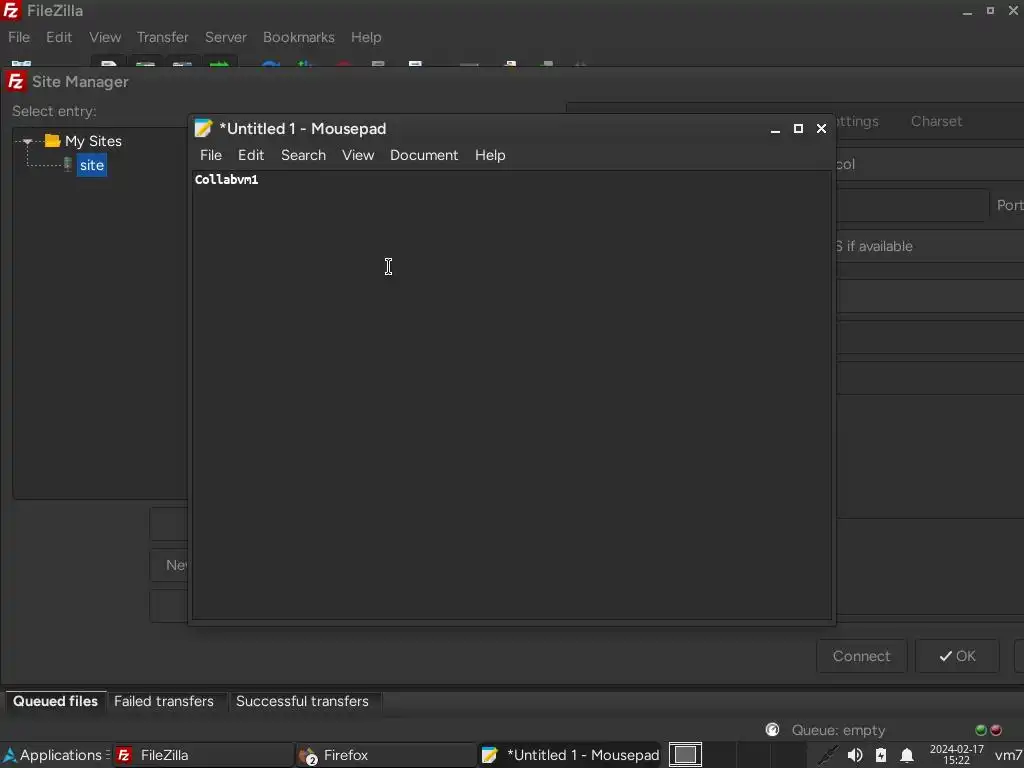The height and width of the screenshot is (768, 1024).
Task: Click the host input field left of Port
Action: (x=912, y=205)
